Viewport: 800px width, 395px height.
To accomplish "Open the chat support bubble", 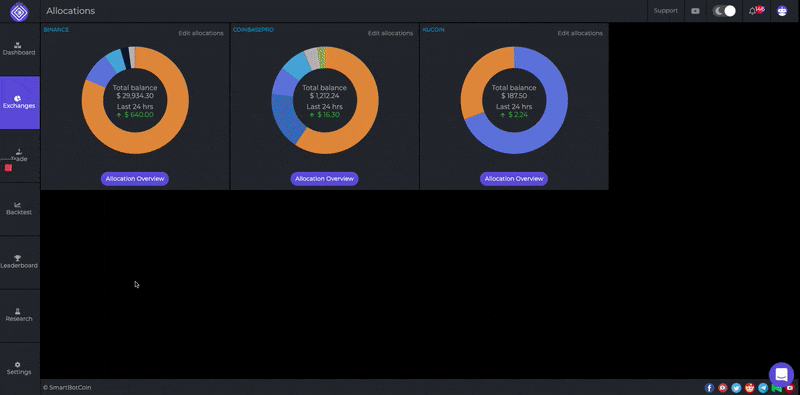I will pos(781,375).
